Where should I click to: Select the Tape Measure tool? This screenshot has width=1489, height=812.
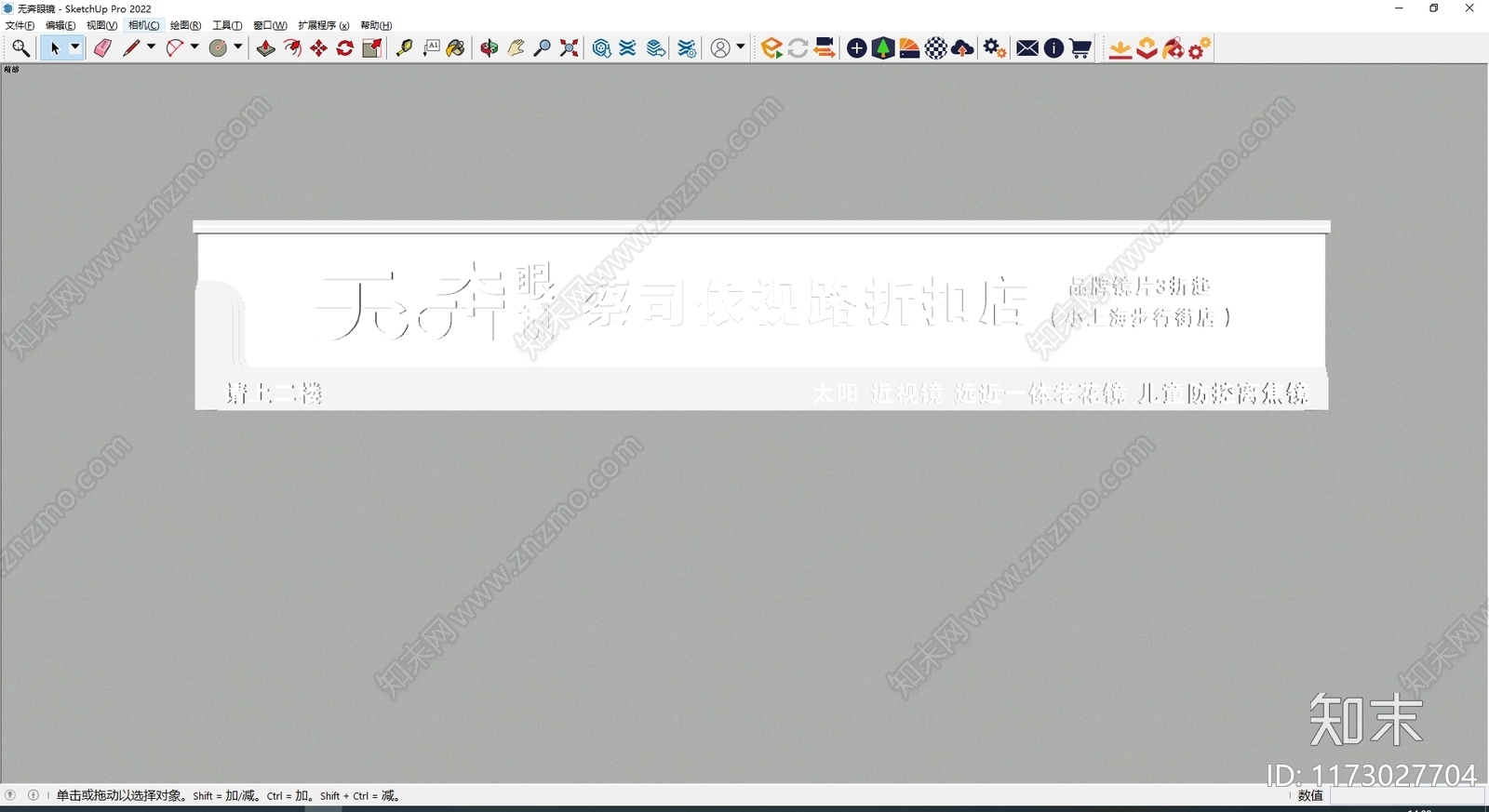pyautogui.click(x=404, y=48)
